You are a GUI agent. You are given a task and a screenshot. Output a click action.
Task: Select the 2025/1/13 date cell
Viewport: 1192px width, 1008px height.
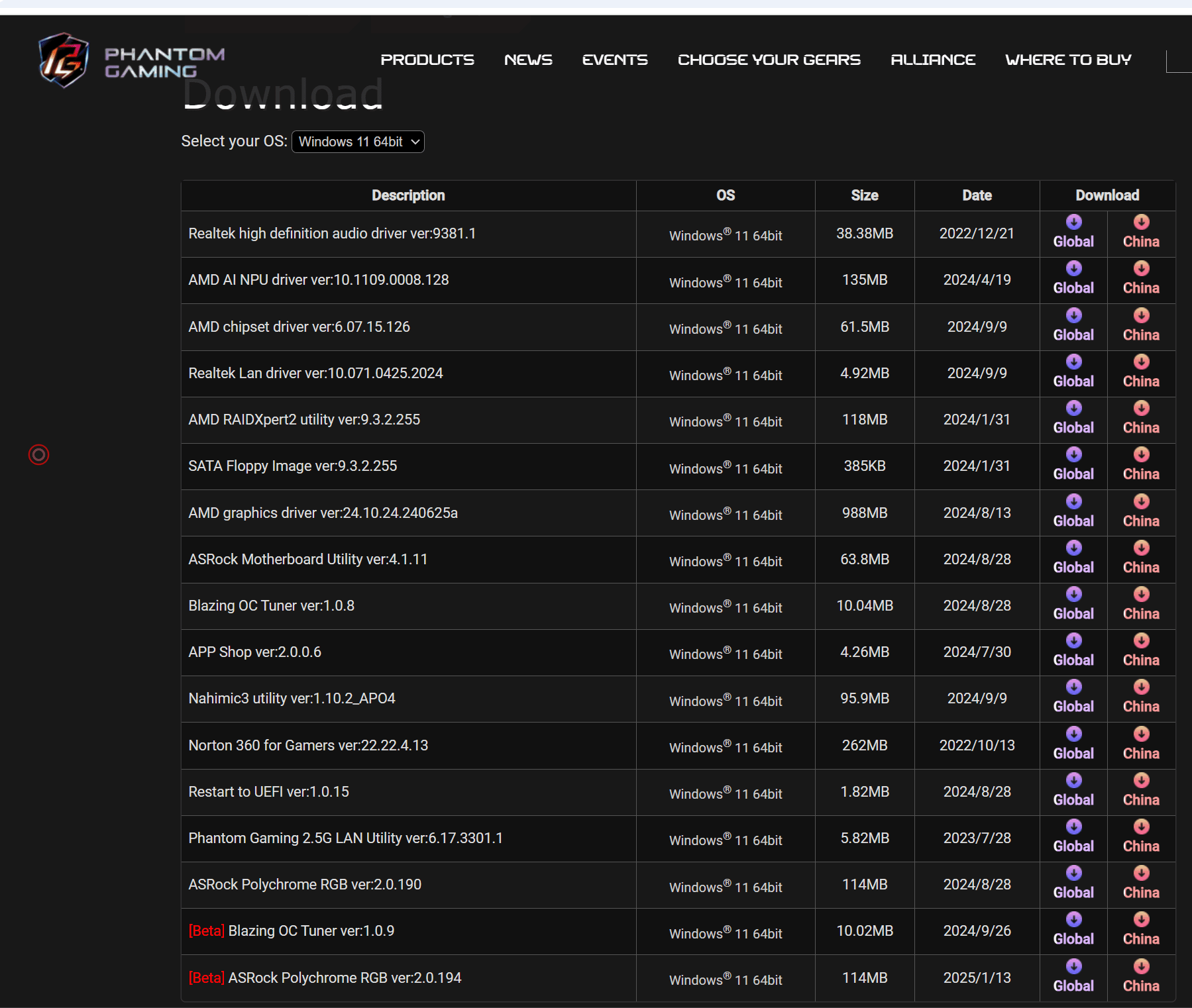tap(977, 978)
